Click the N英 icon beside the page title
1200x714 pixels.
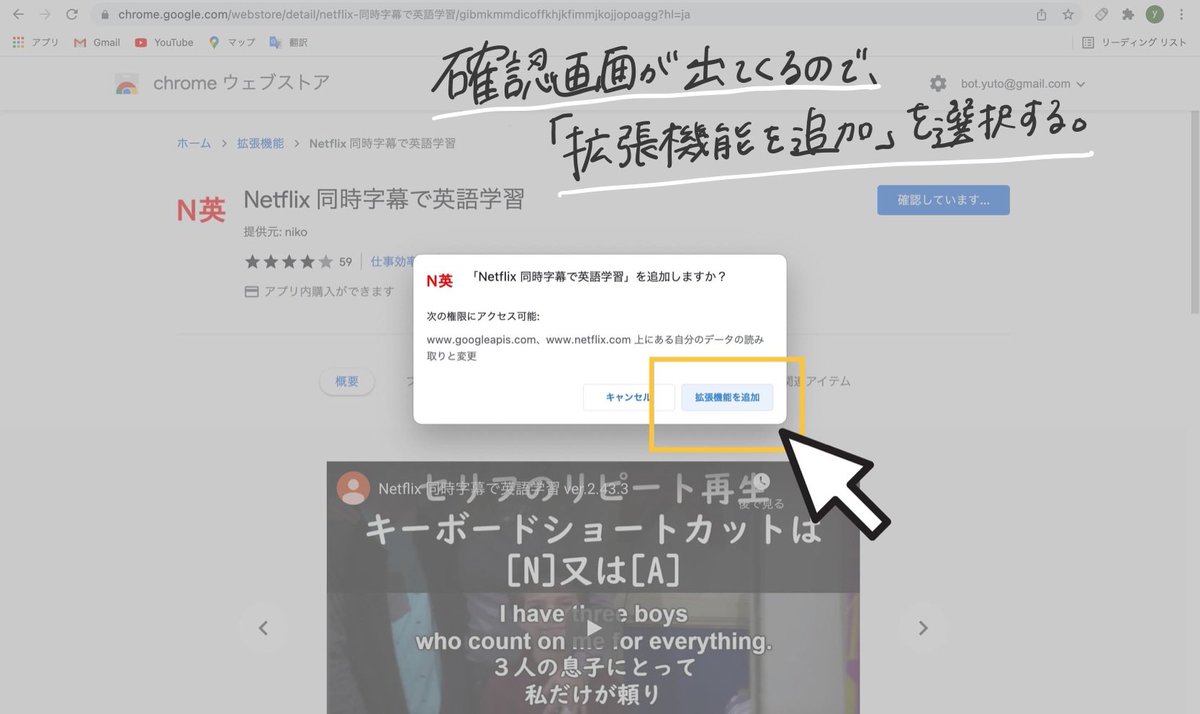click(201, 209)
